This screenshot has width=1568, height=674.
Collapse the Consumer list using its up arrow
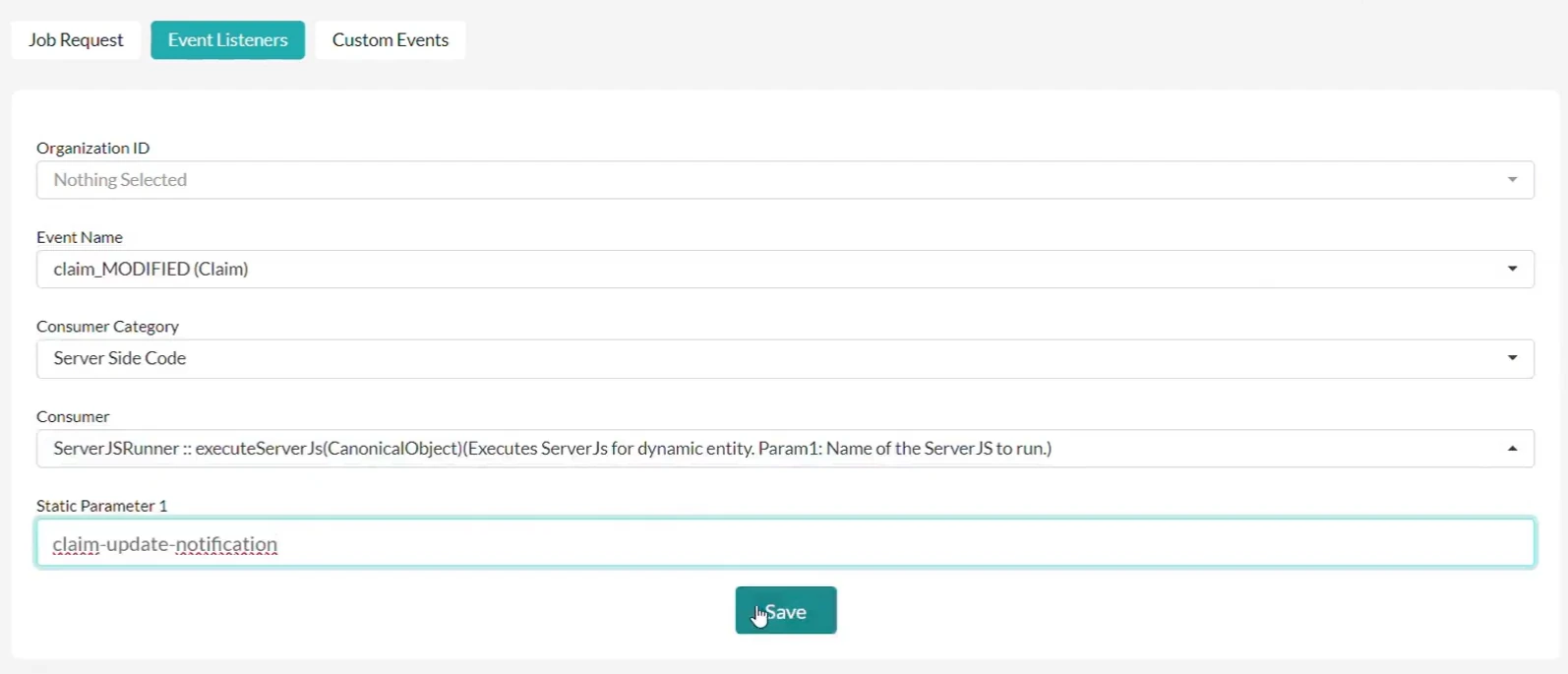1513,449
